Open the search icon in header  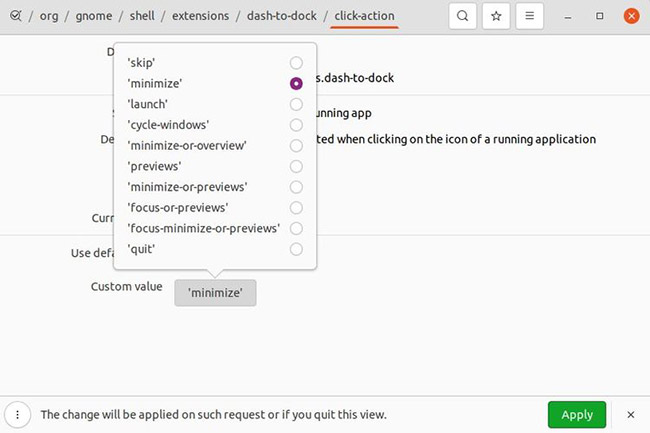click(x=462, y=16)
